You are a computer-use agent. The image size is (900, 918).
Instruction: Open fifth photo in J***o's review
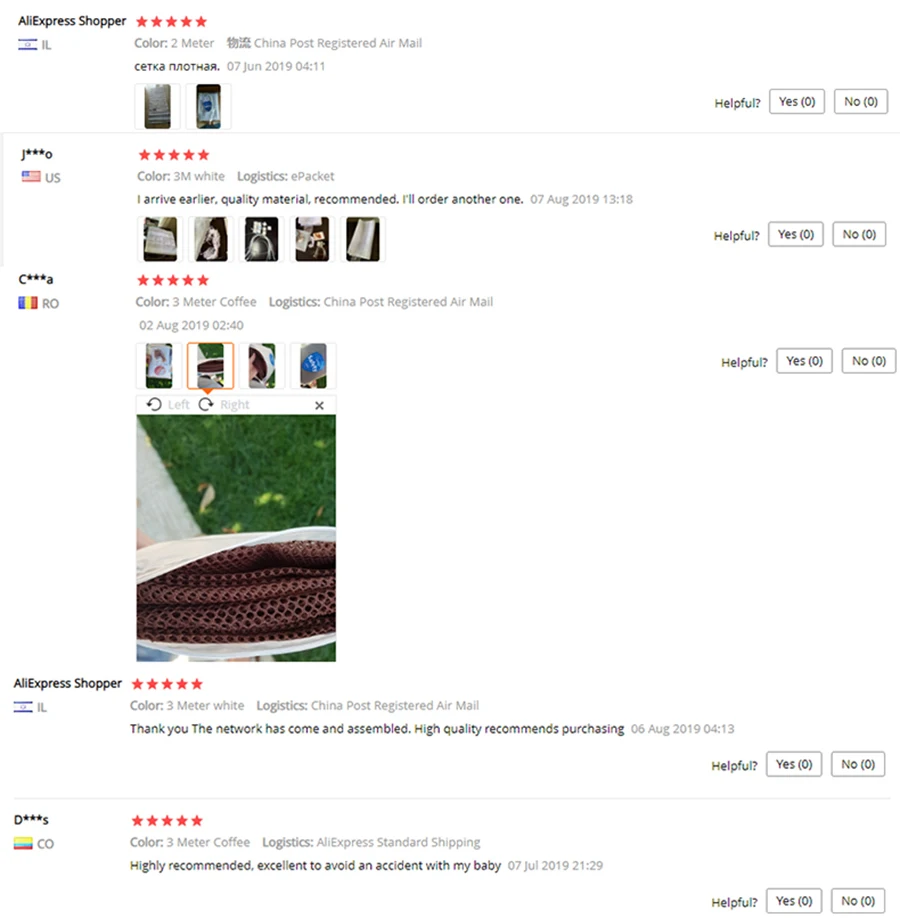click(362, 239)
